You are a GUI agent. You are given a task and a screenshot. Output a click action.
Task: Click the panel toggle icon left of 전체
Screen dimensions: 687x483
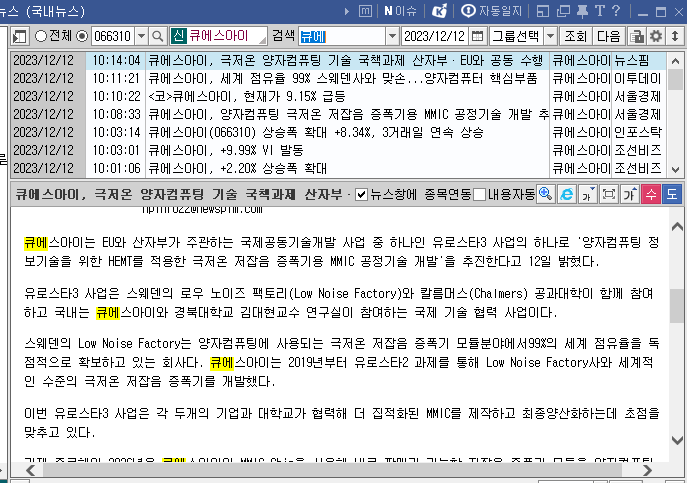[x=20, y=36]
